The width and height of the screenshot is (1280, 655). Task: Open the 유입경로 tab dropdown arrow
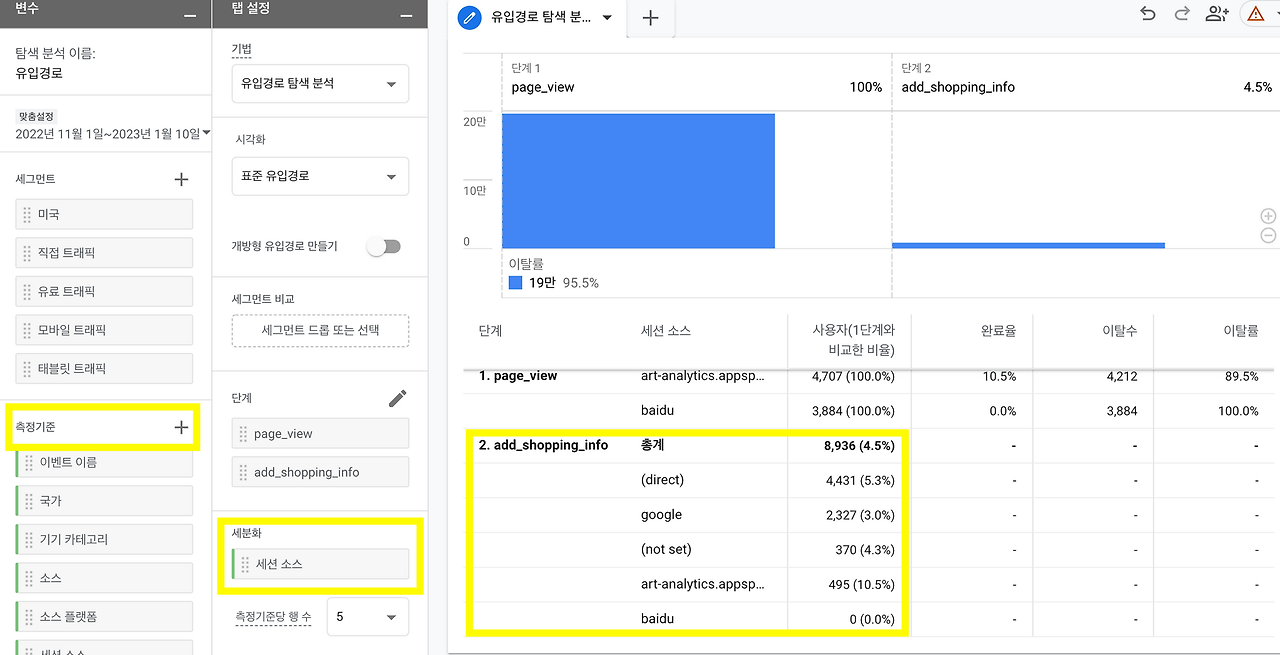click(x=607, y=18)
